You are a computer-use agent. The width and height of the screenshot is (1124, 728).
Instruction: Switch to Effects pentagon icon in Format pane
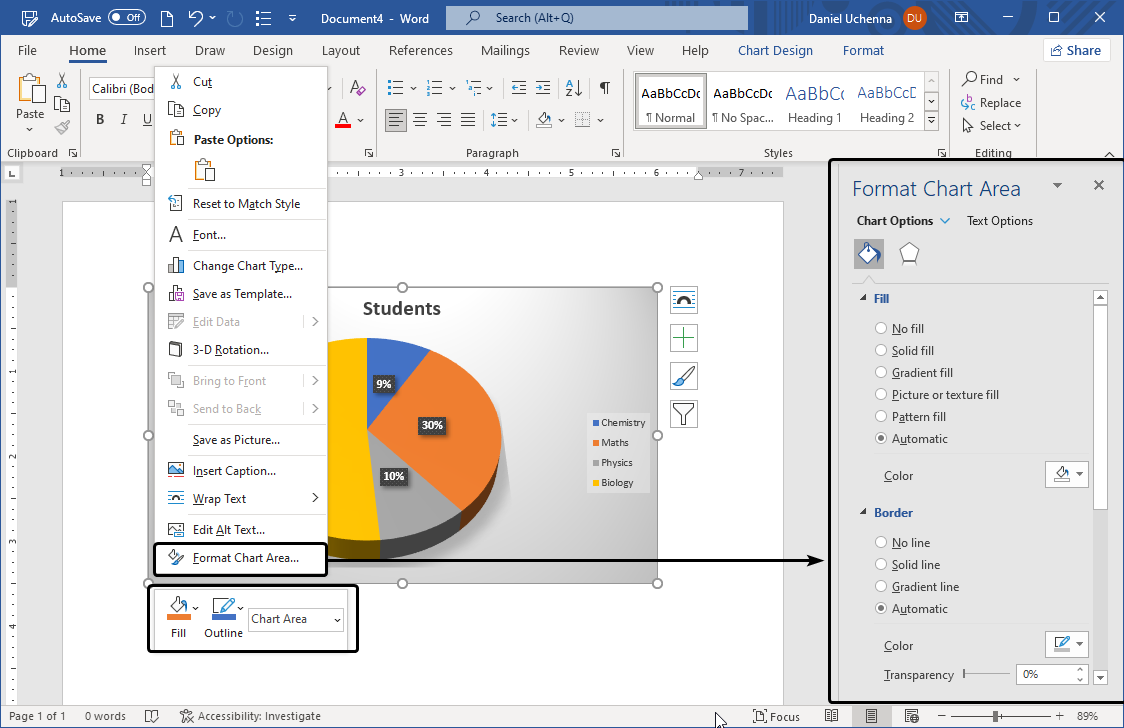click(x=907, y=254)
